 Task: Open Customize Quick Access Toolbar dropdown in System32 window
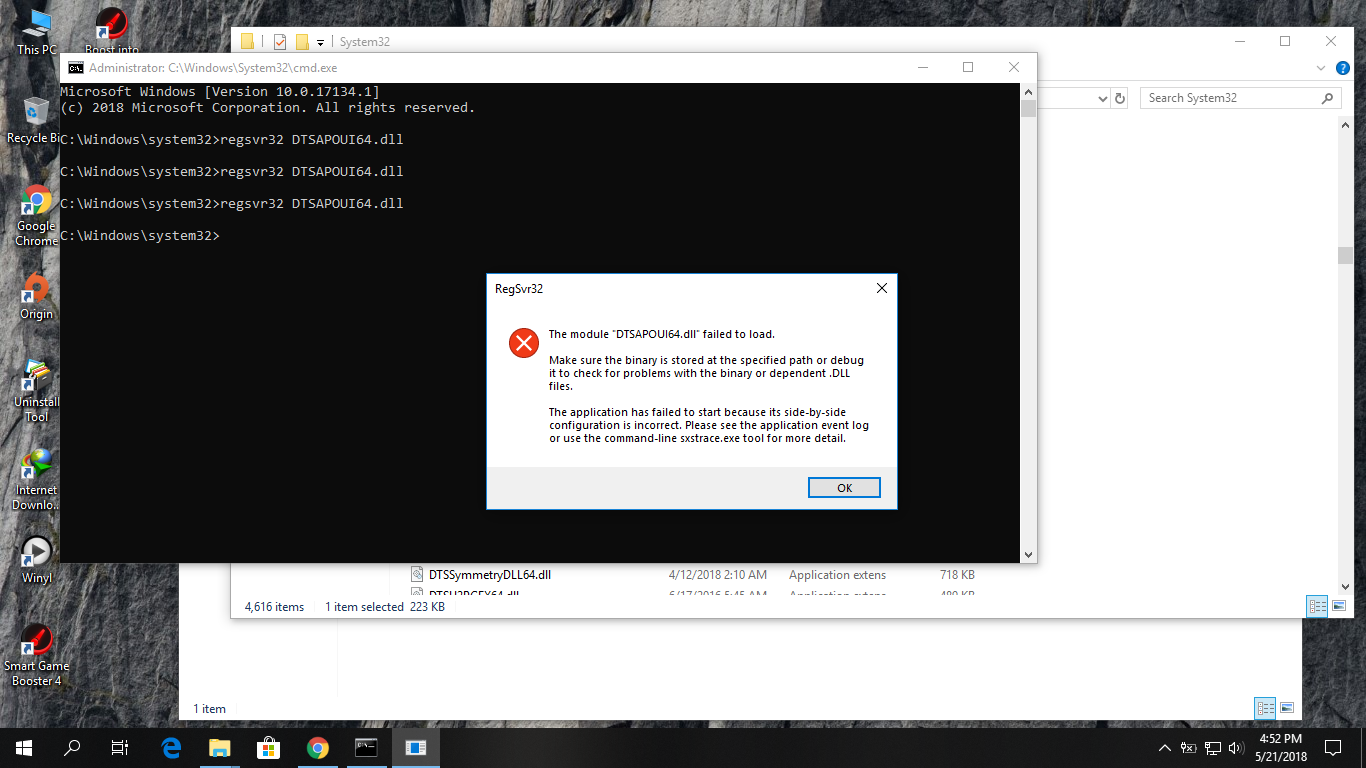320,42
